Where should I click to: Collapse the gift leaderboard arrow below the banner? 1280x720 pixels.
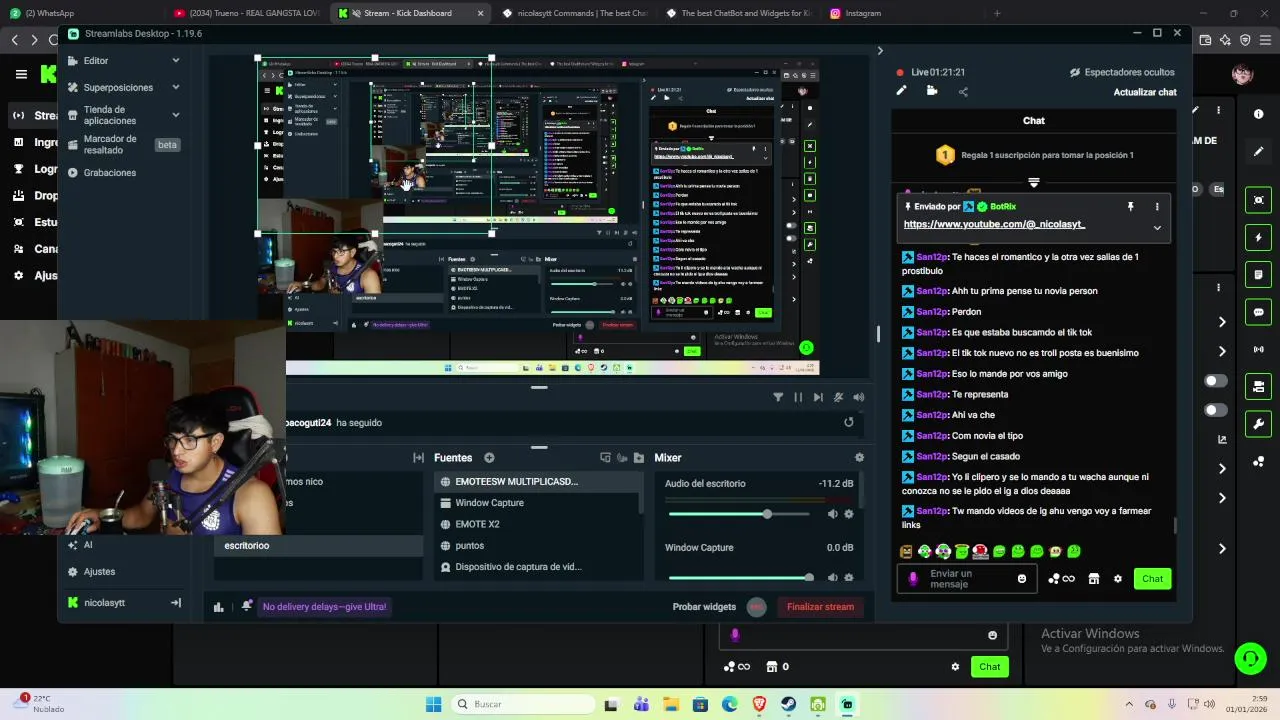tap(1034, 183)
